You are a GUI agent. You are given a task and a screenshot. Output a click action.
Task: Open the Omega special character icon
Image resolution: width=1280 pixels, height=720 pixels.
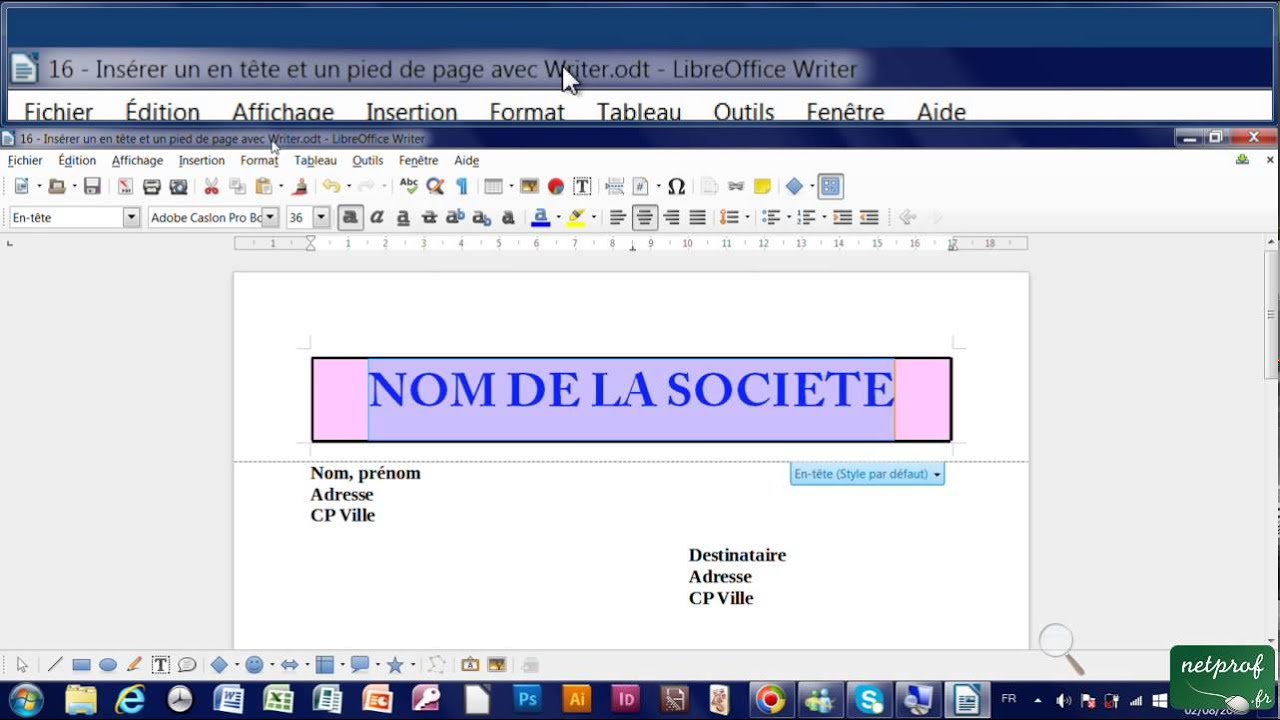pyautogui.click(x=676, y=186)
